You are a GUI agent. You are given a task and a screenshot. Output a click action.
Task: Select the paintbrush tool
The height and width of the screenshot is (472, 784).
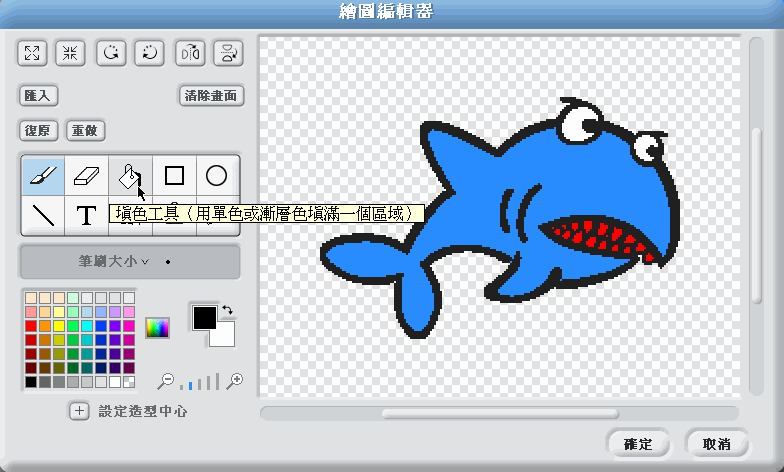point(43,176)
